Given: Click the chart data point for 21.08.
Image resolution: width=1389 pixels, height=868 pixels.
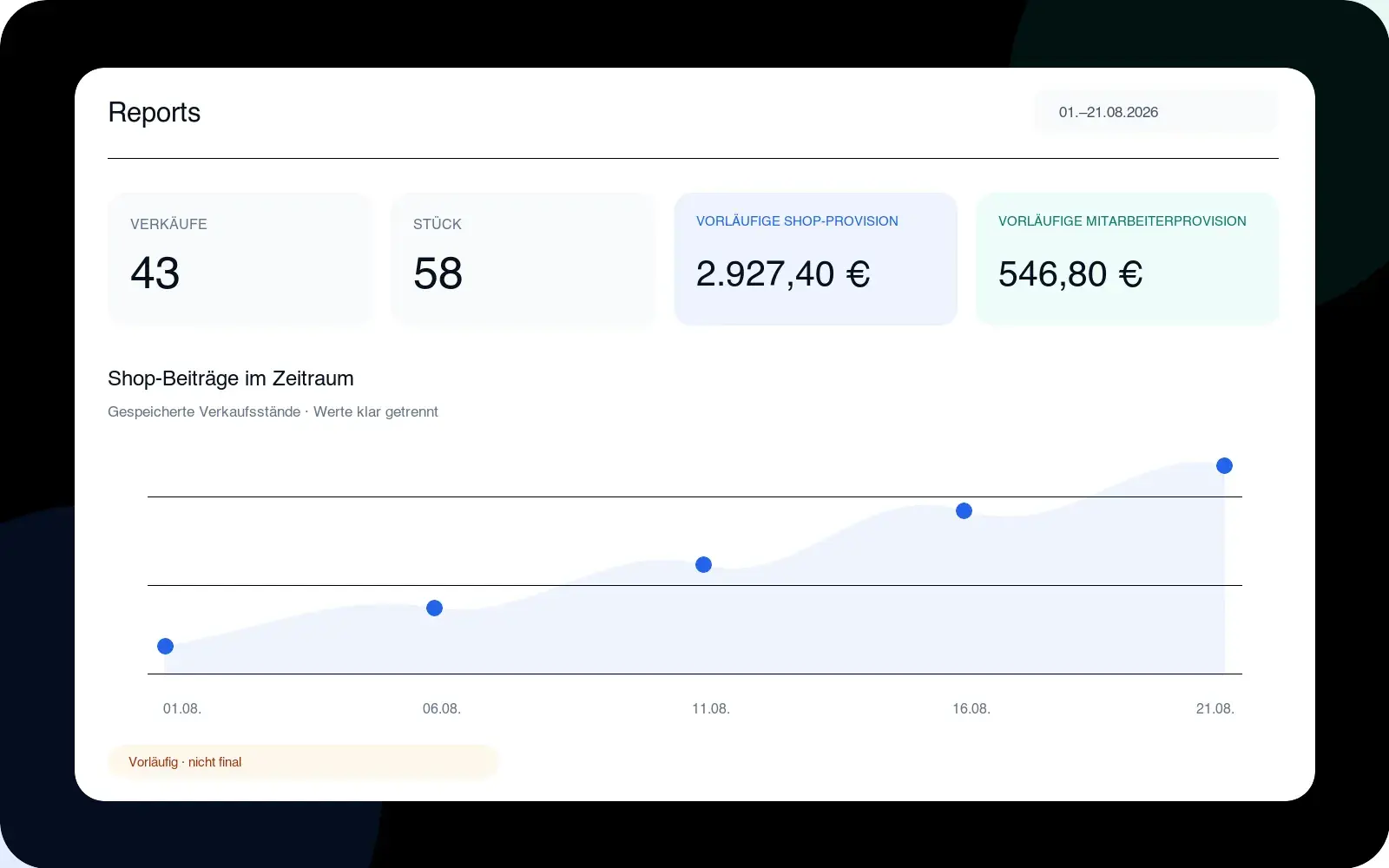Looking at the screenshot, I should coord(1224,465).
